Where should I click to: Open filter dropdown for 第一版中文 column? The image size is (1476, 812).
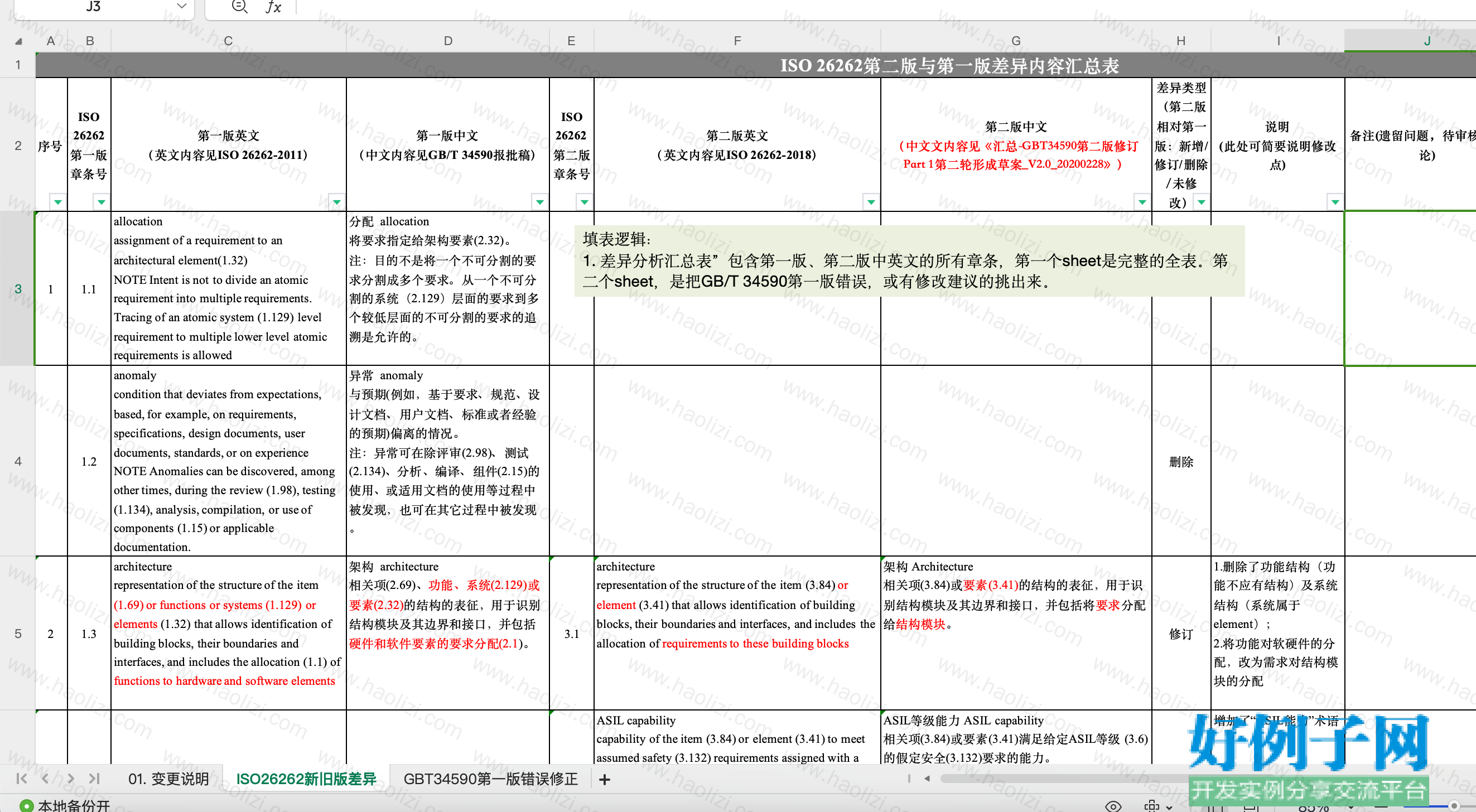click(x=540, y=202)
